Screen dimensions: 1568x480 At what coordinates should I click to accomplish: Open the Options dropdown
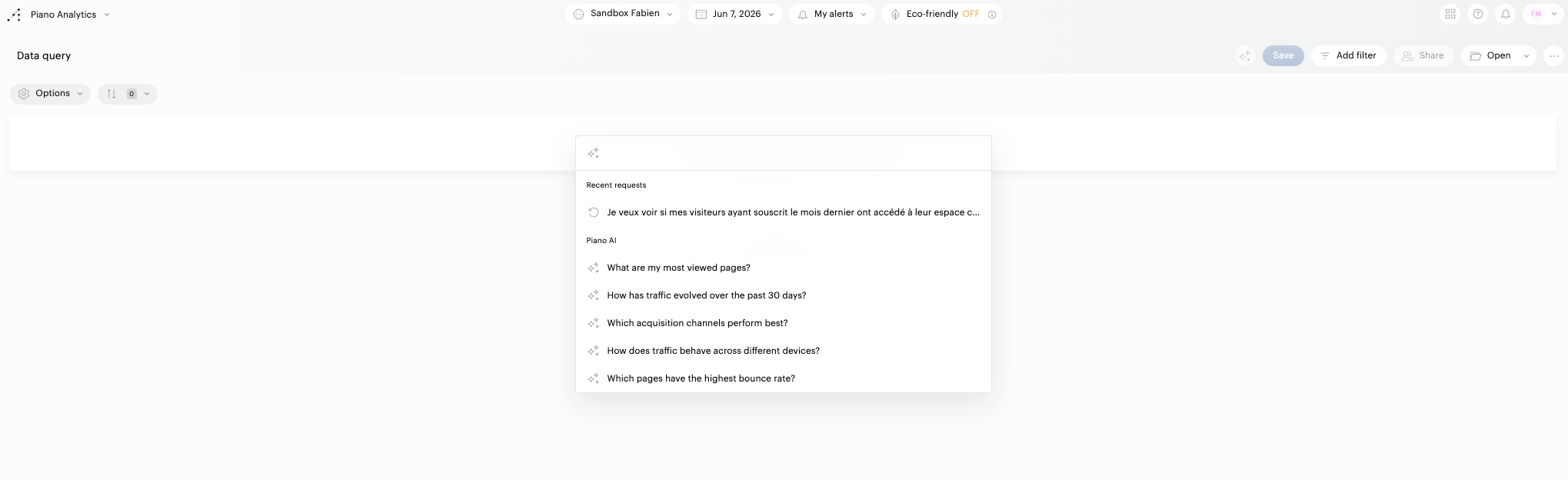pyautogui.click(x=50, y=94)
